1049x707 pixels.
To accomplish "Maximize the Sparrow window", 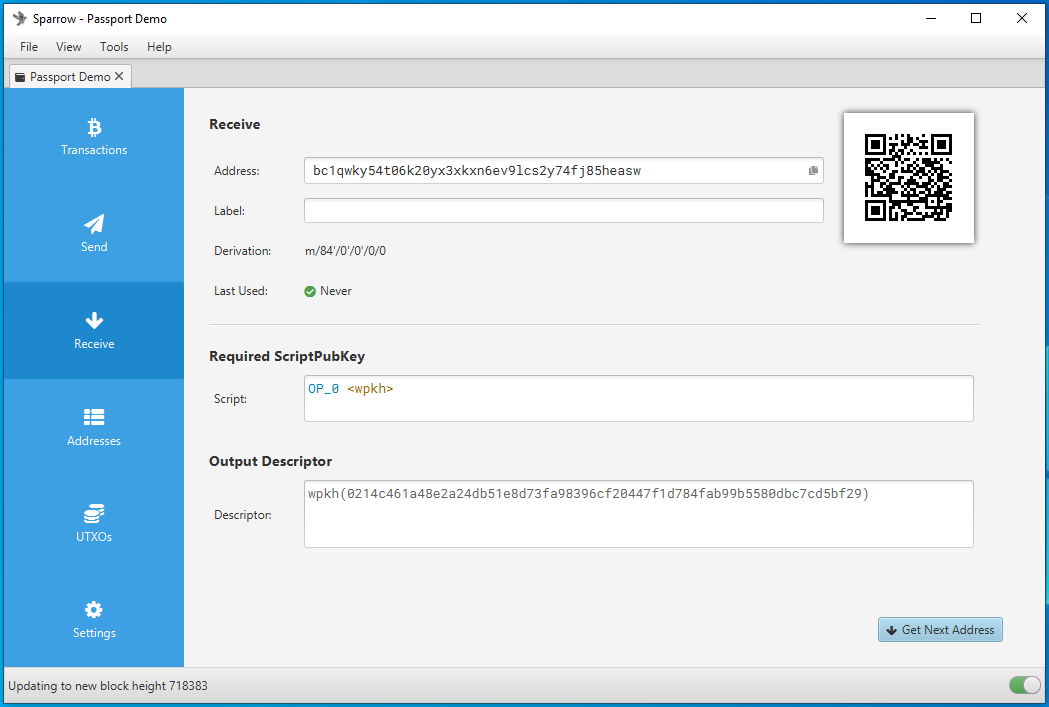I will click(x=976, y=19).
